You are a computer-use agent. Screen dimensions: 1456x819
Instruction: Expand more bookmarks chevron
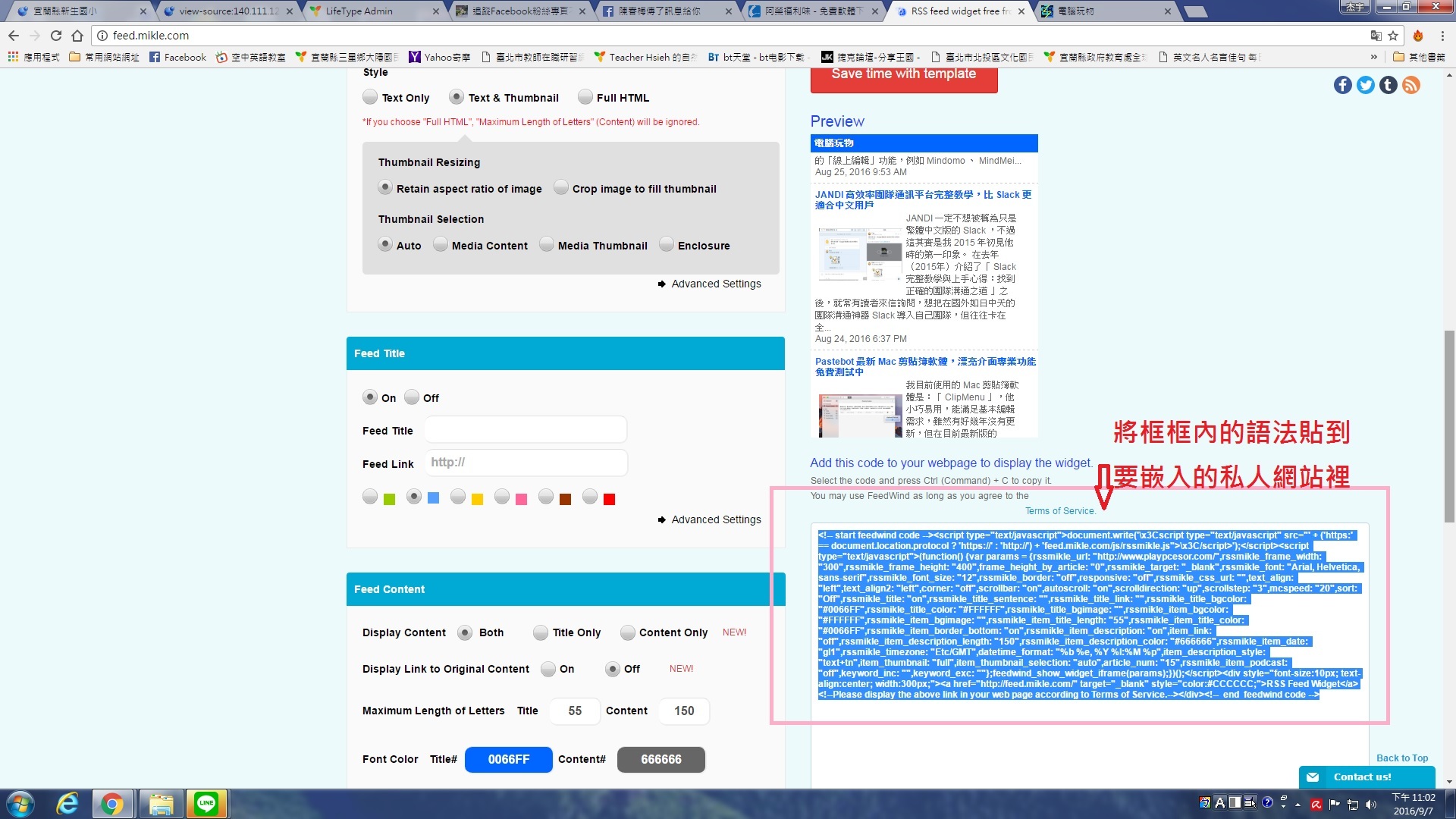[x=1373, y=57]
